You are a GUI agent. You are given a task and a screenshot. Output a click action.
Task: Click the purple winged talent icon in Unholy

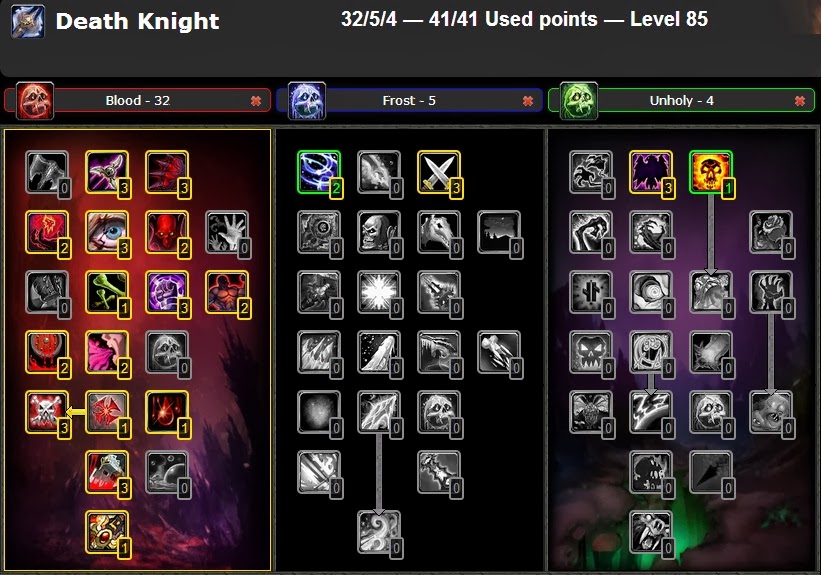[x=651, y=172]
